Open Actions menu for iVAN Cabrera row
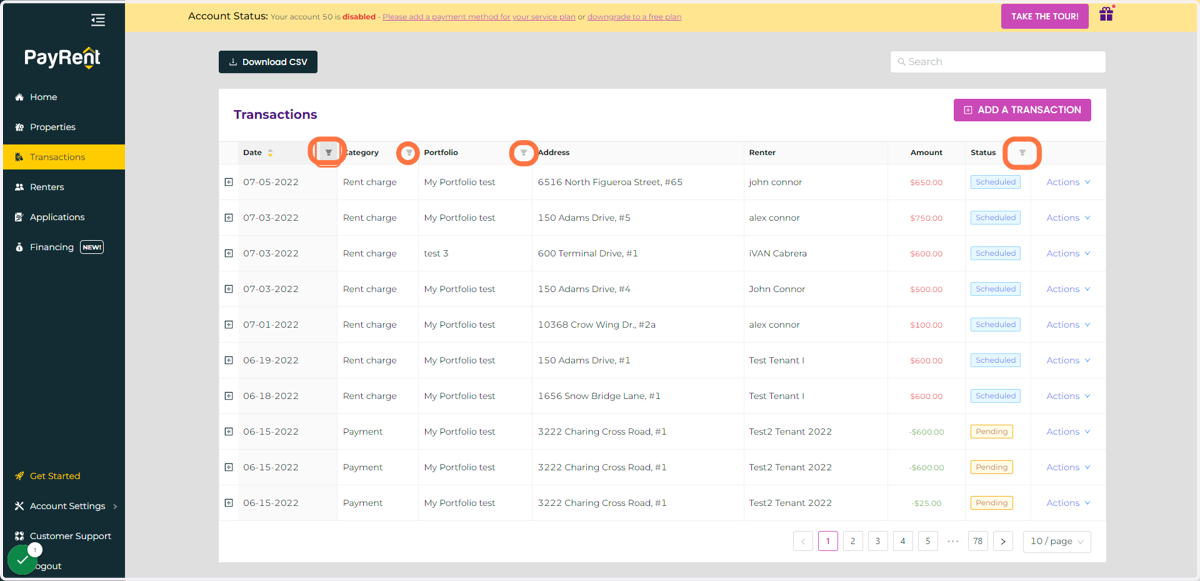The width and height of the screenshot is (1200, 581). point(1068,254)
